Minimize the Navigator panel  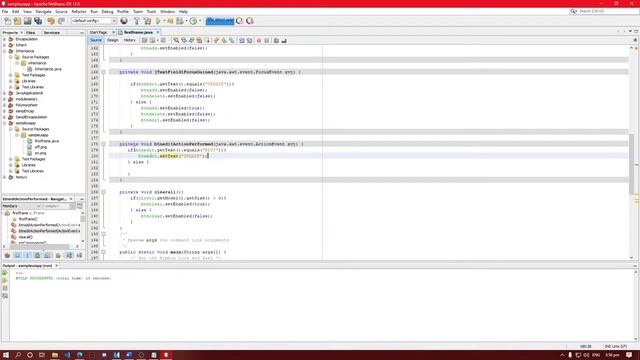coord(82,199)
